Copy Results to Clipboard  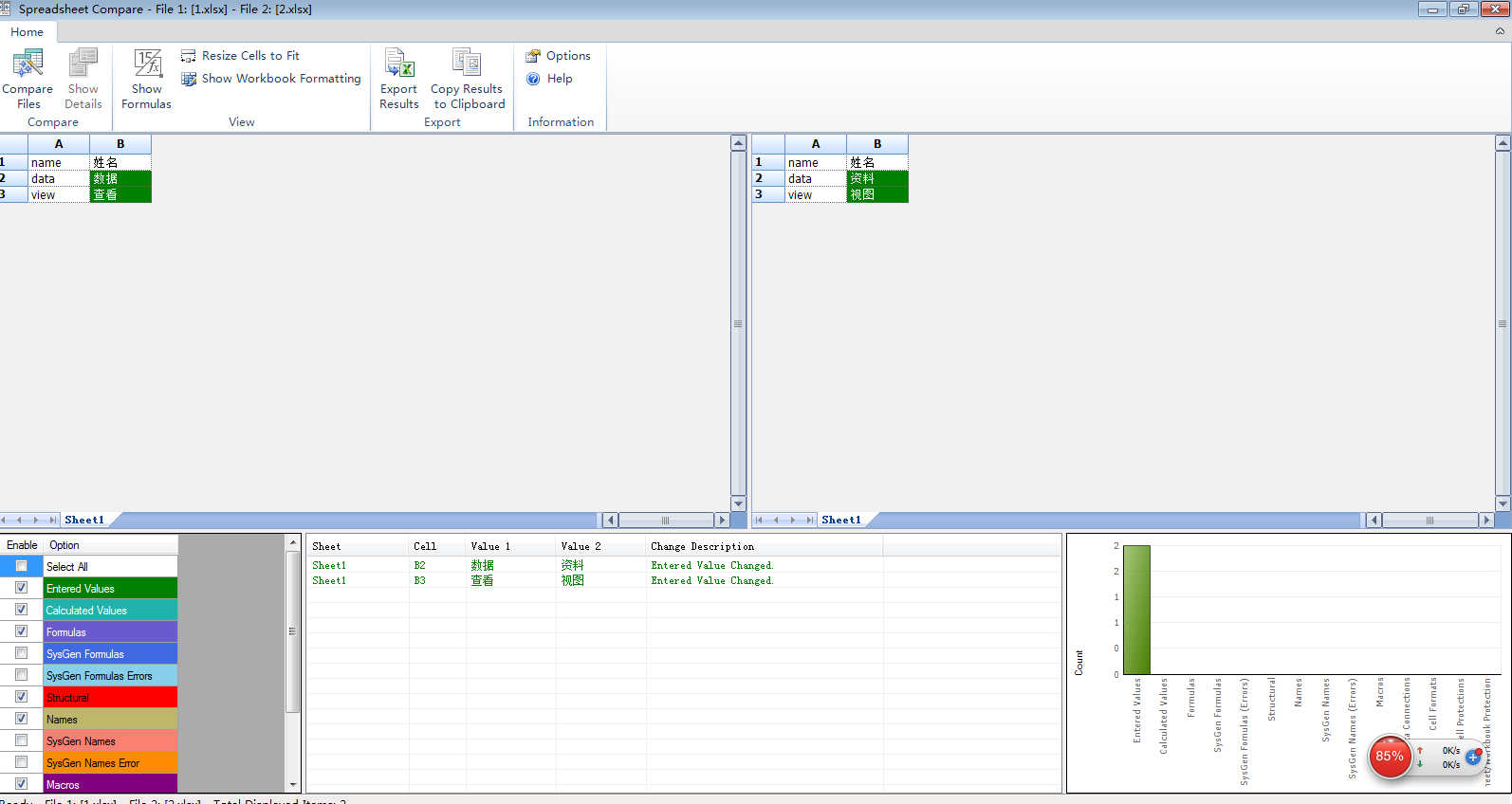click(467, 64)
